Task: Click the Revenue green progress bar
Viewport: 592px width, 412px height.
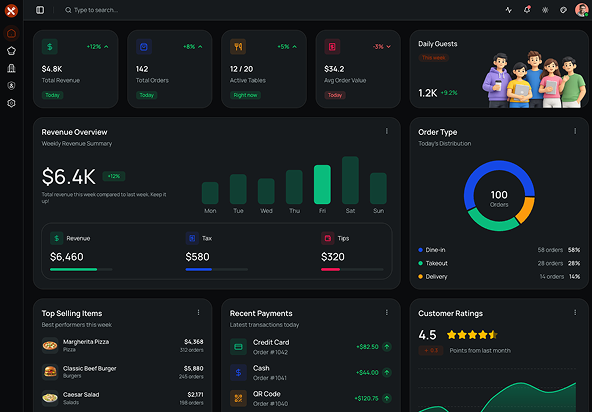Action: point(81,269)
